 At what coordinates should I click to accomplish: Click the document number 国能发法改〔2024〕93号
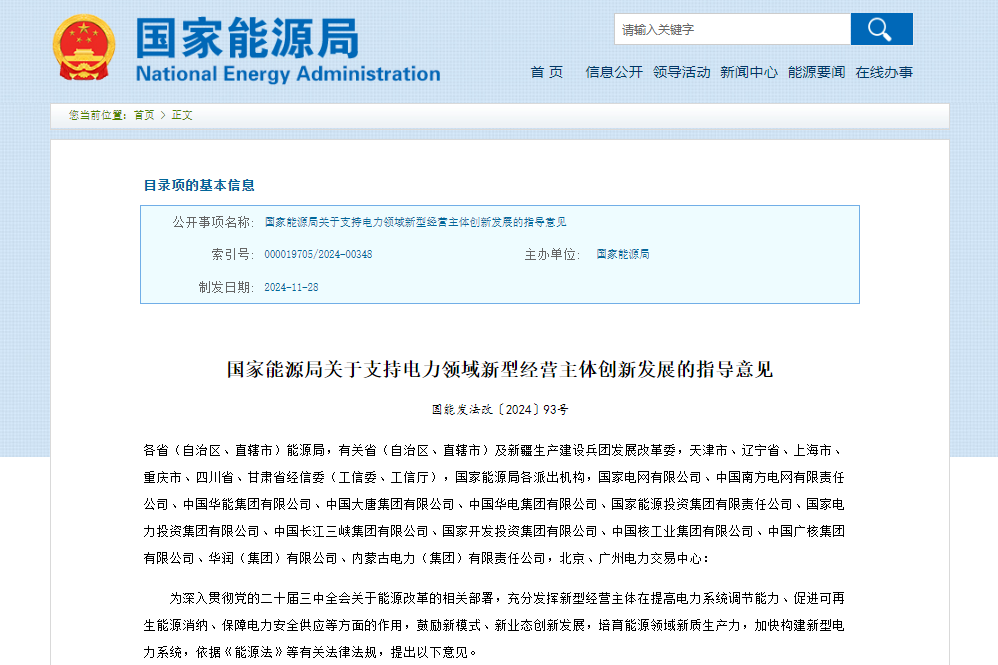499,408
